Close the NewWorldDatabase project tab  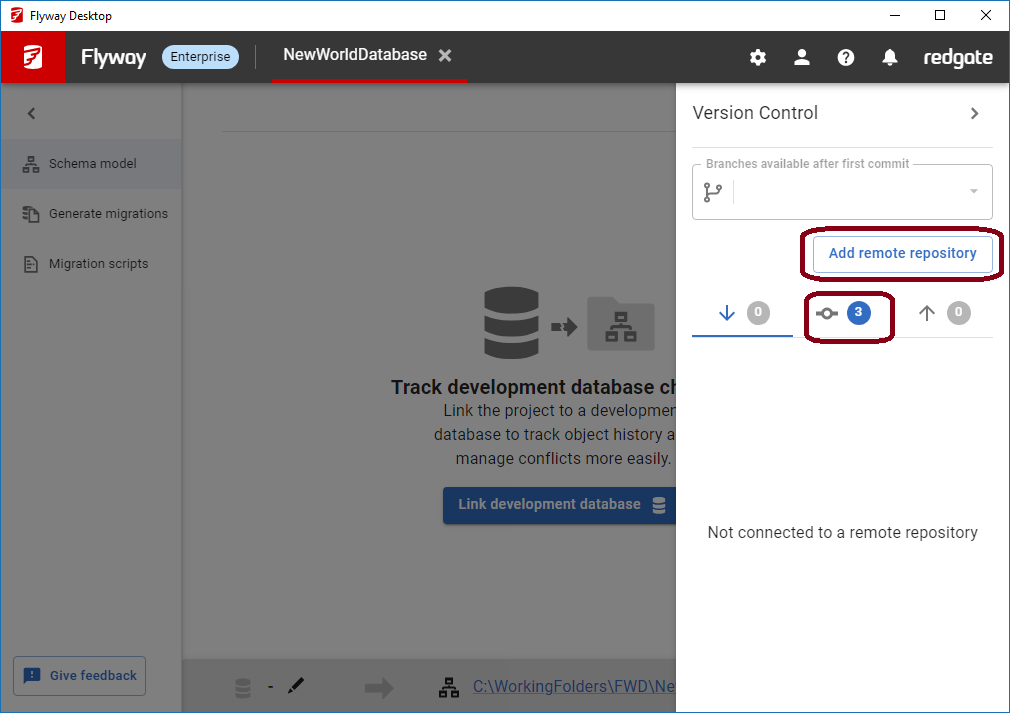[445, 56]
